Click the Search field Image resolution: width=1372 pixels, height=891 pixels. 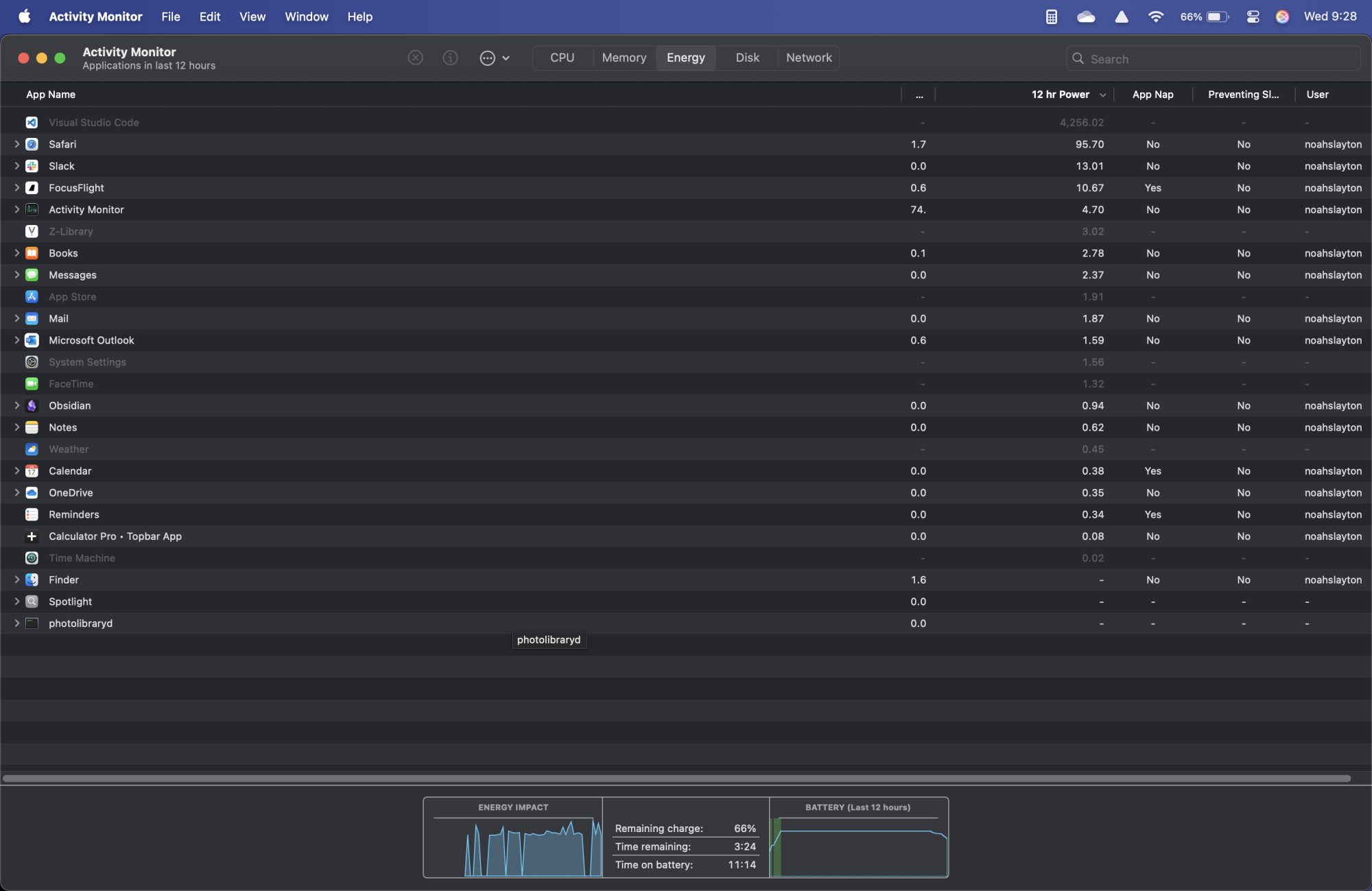[1213, 58]
